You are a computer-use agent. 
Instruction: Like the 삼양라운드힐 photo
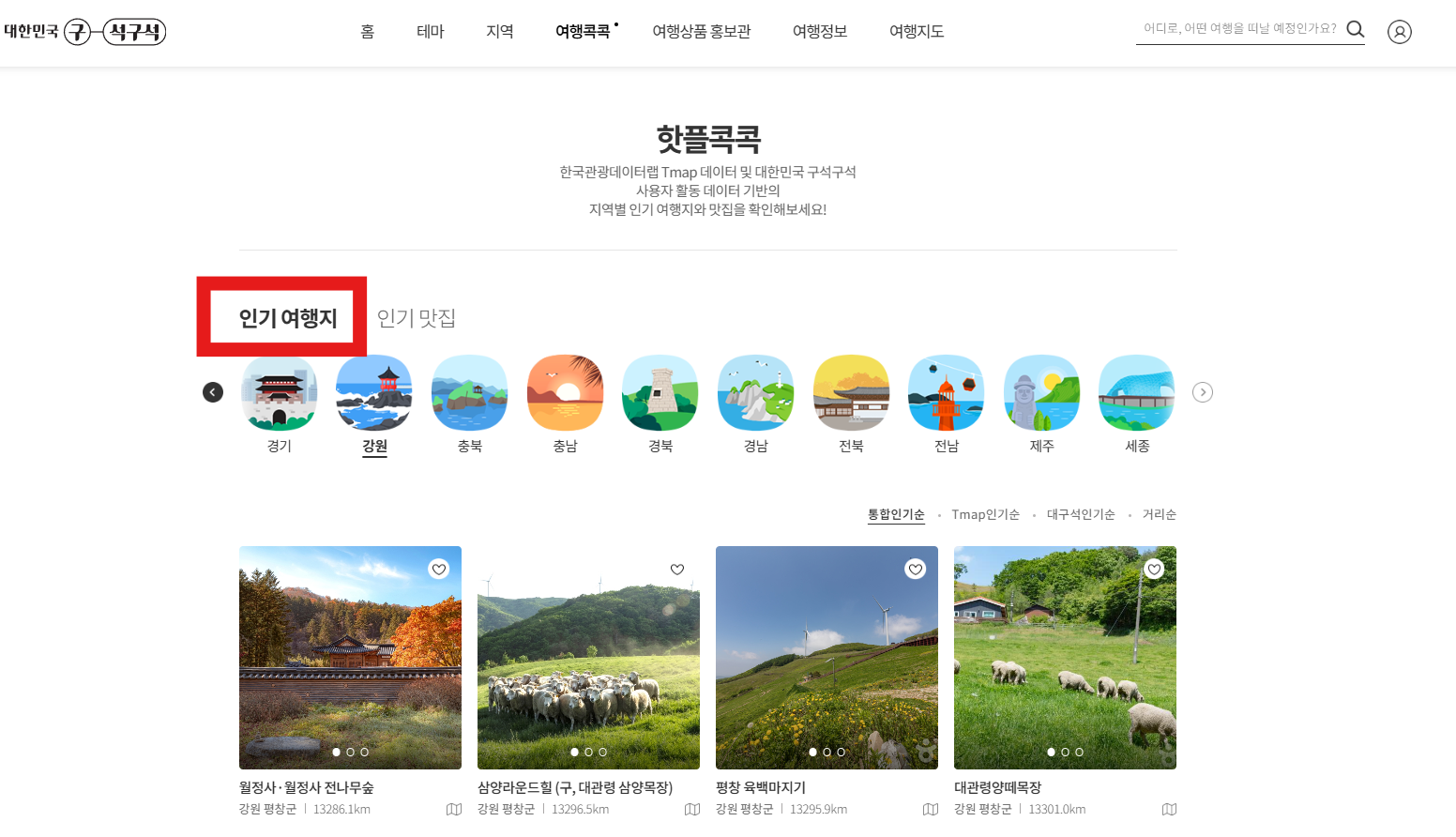[x=677, y=569]
